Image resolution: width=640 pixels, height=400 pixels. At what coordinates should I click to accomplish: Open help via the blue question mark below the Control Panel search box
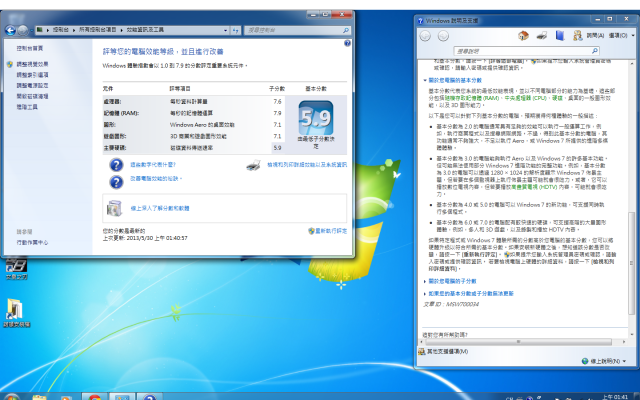[347, 43]
